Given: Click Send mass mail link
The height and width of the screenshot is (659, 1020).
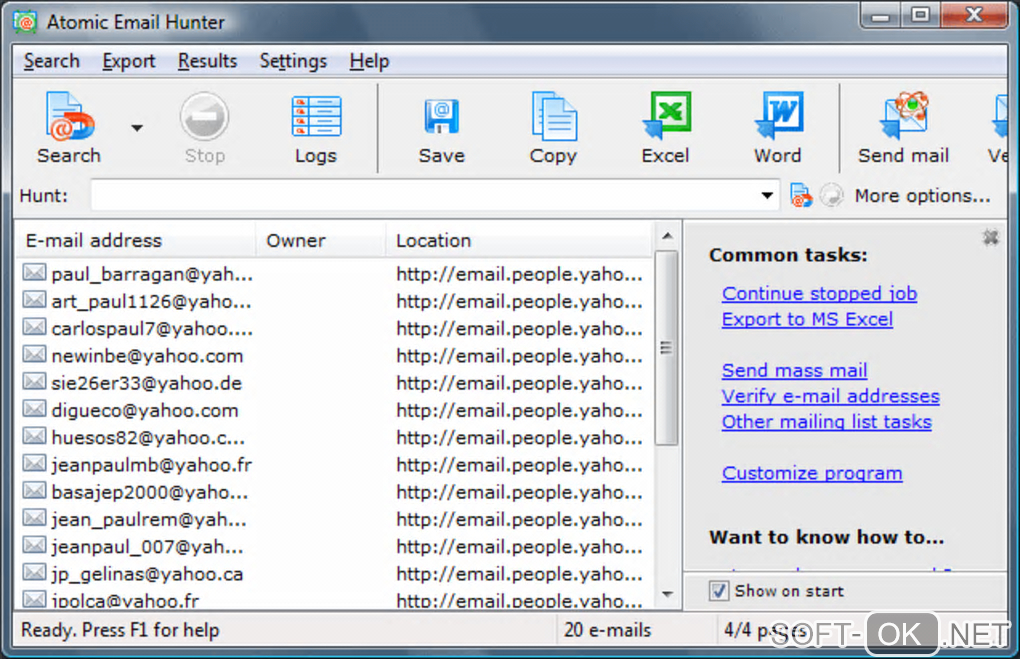Looking at the screenshot, I should [794, 371].
